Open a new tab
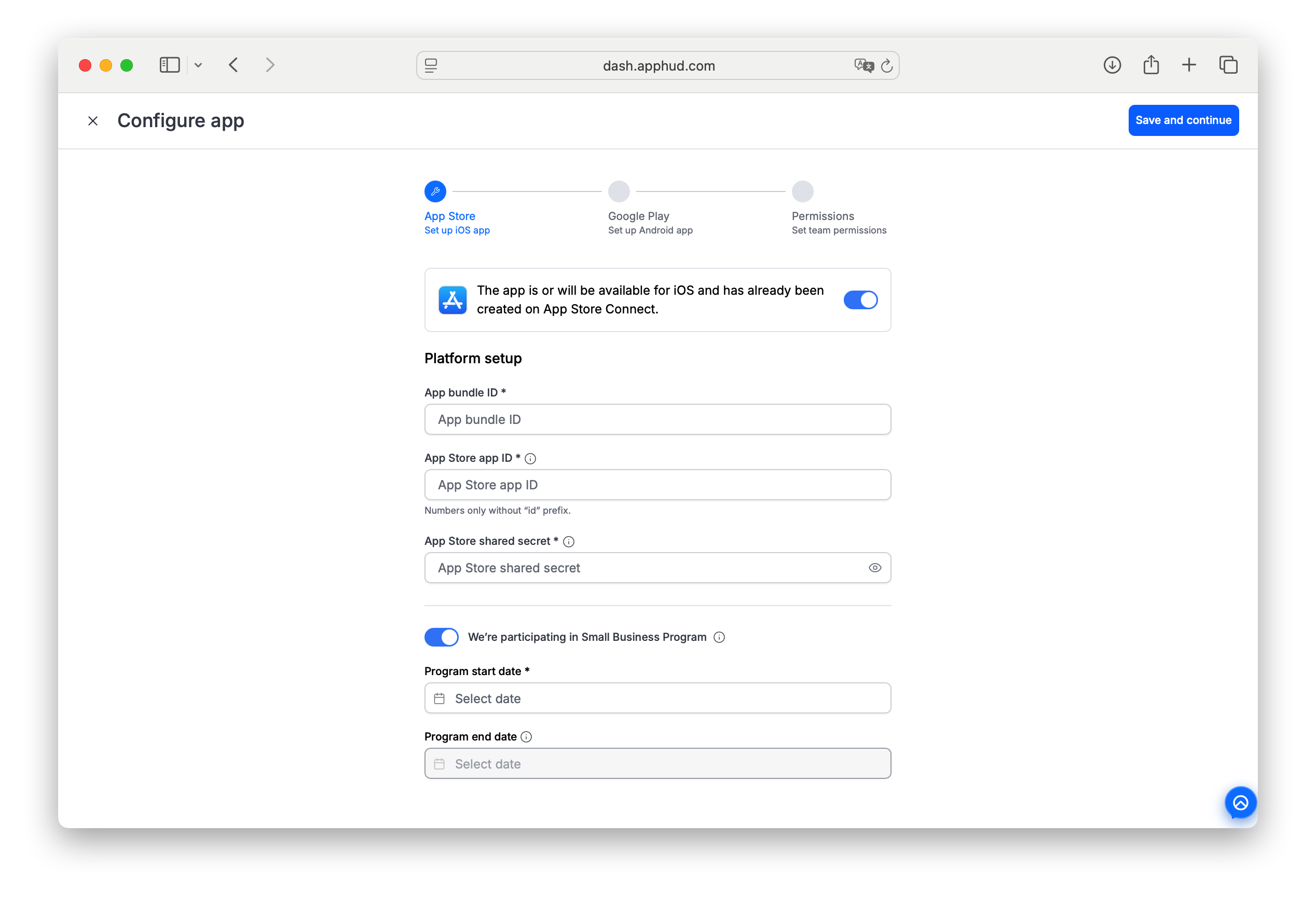The width and height of the screenshot is (1316, 906). pyautogui.click(x=1189, y=65)
